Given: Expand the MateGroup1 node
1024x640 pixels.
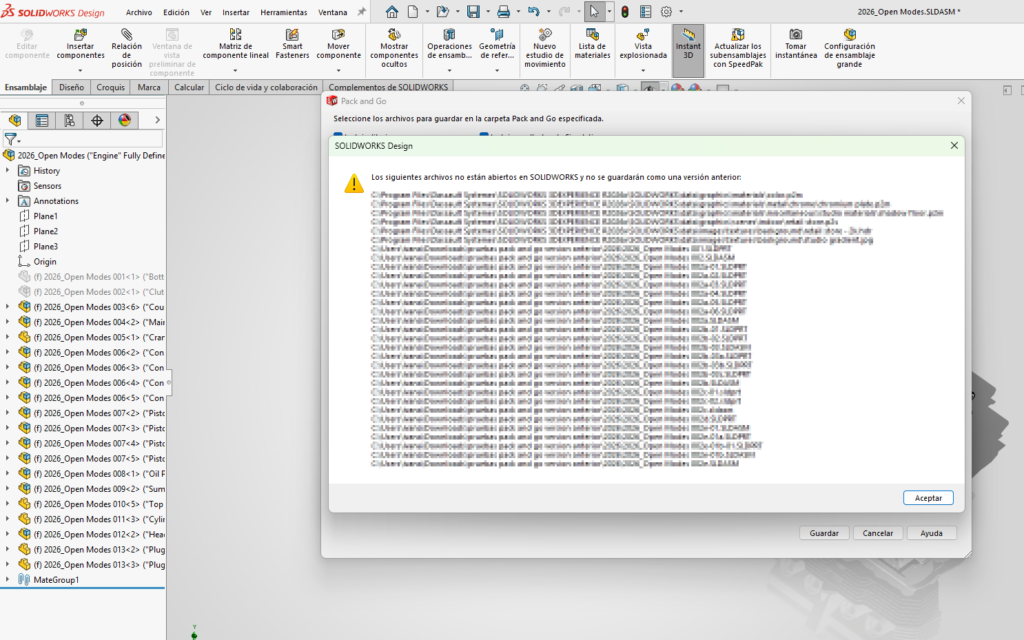Looking at the screenshot, I should pyautogui.click(x=10, y=580).
